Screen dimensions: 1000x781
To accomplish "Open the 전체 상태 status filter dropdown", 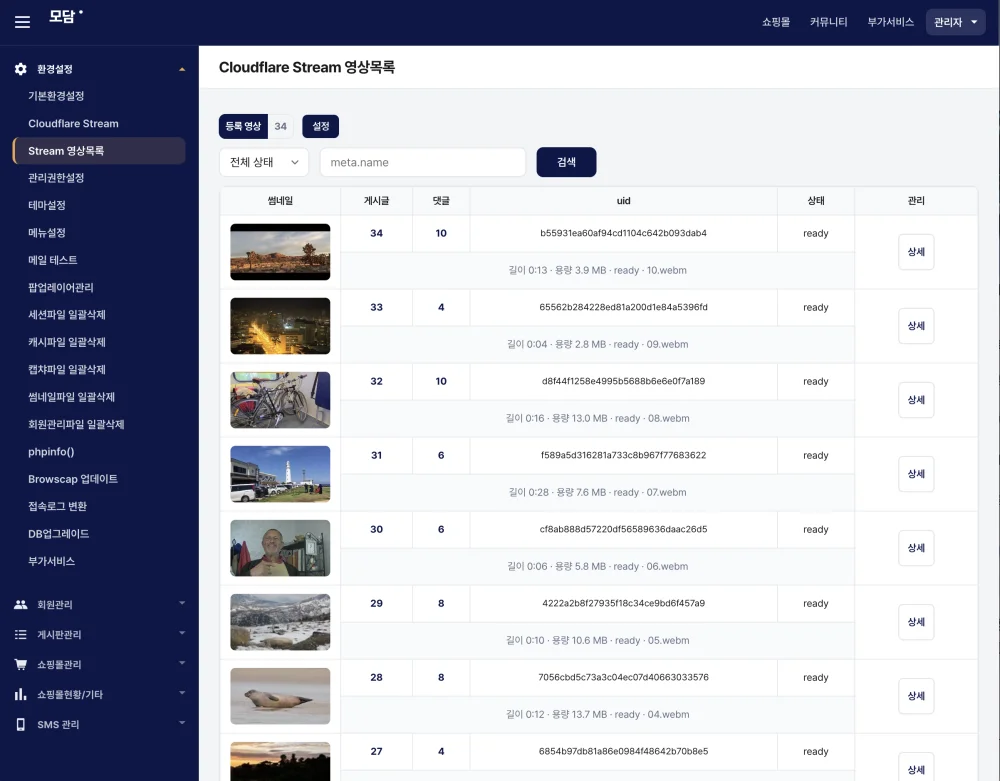I will (264, 162).
